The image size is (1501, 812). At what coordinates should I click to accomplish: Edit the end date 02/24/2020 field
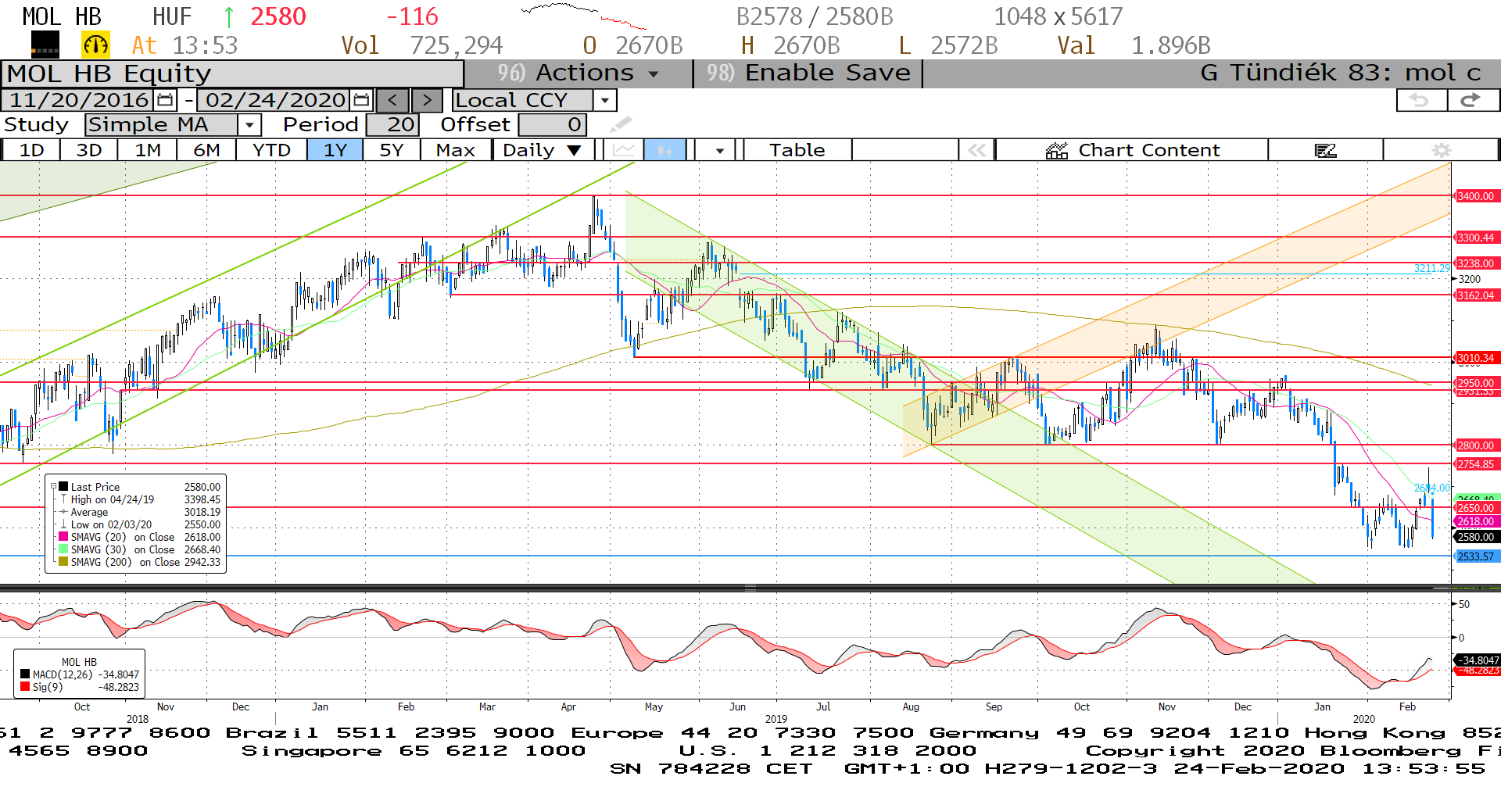coord(275,100)
